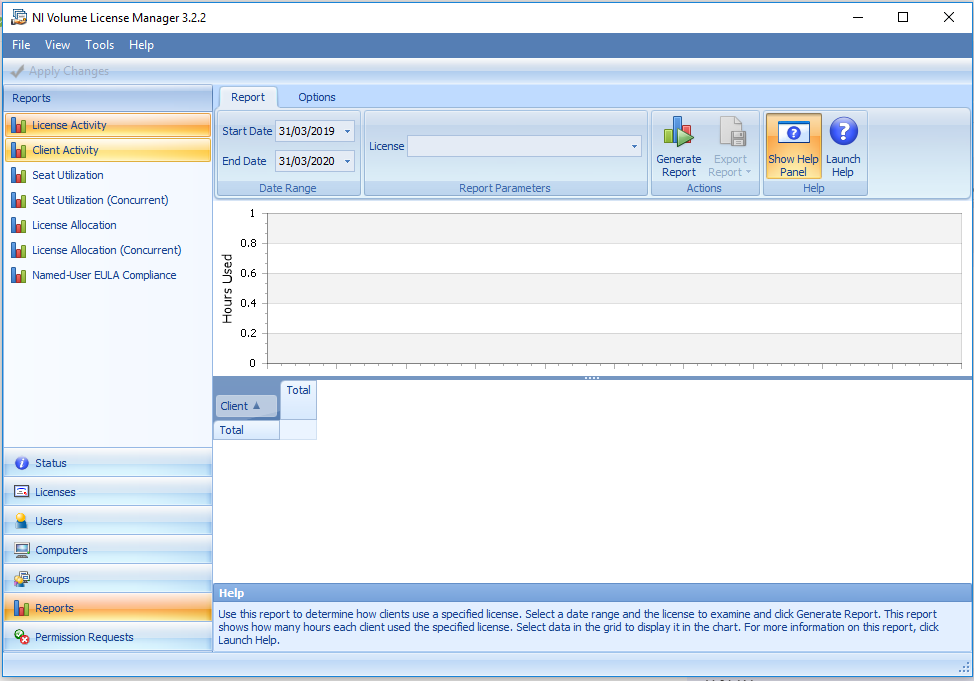Toggle the Show Help Panel button
The width and height of the screenshot is (974, 681).
(793, 146)
